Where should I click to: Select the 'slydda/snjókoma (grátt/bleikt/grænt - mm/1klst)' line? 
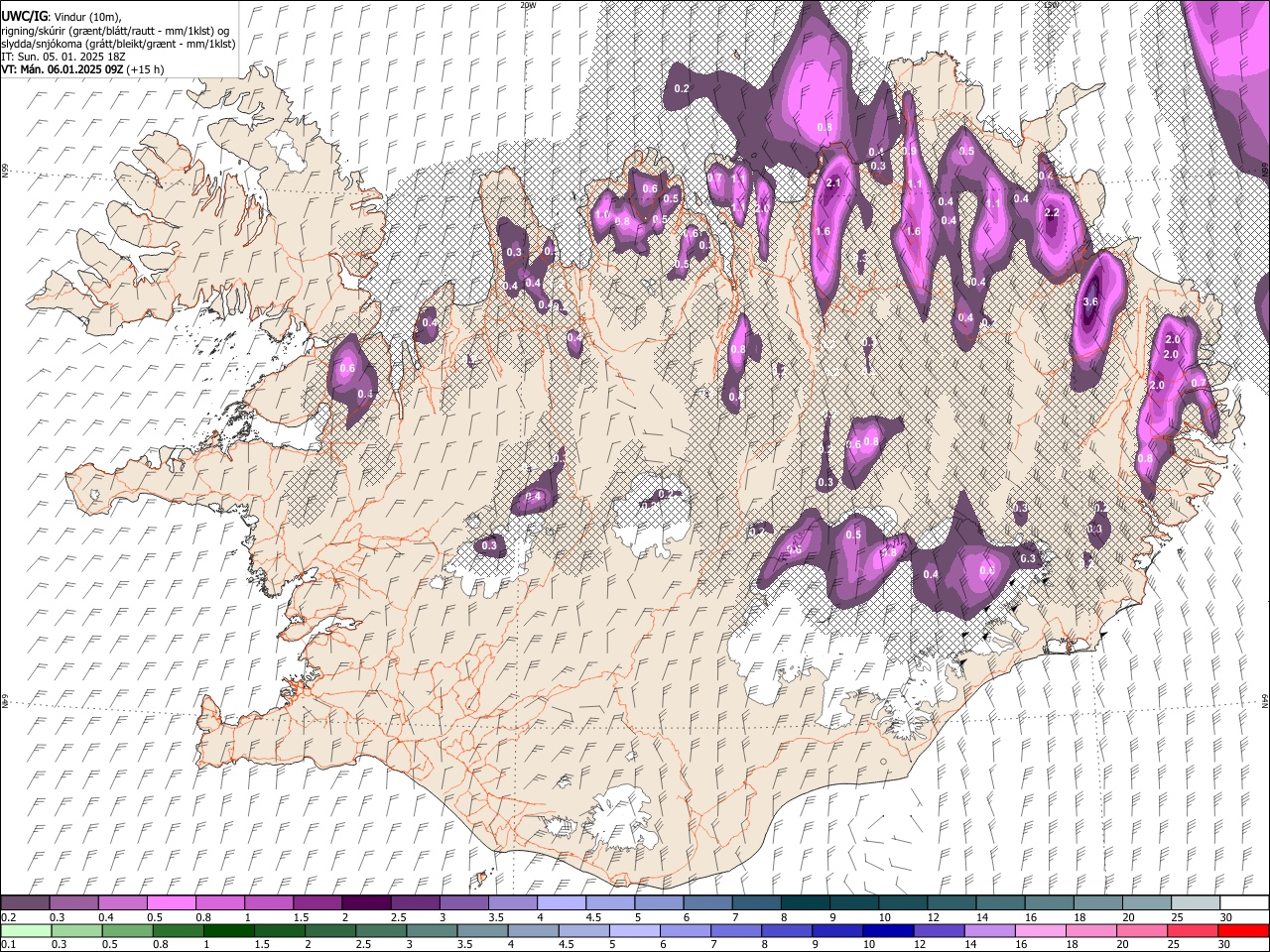click(118, 44)
